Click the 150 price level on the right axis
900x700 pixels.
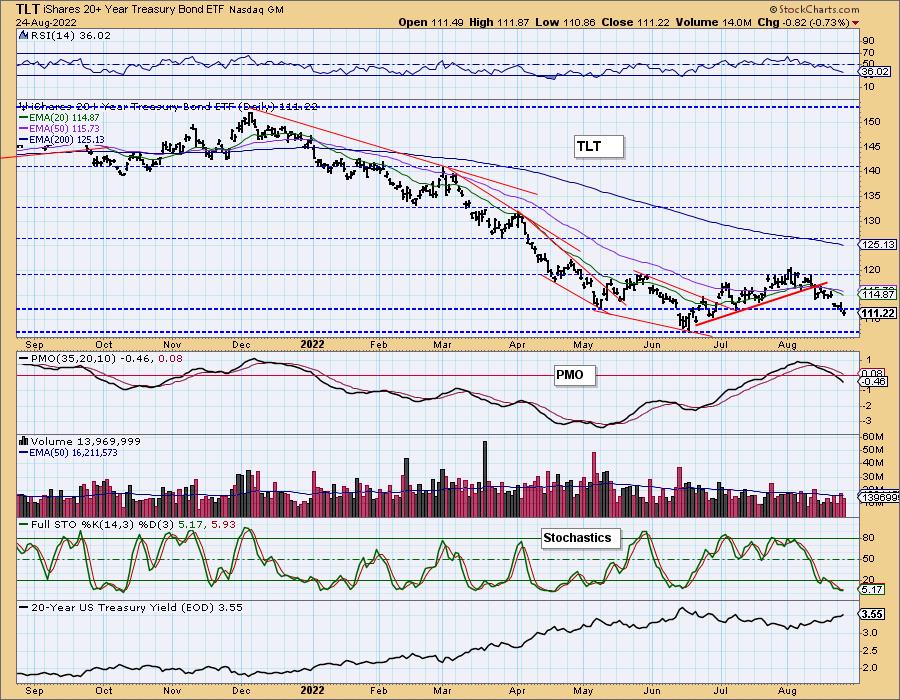tap(872, 122)
